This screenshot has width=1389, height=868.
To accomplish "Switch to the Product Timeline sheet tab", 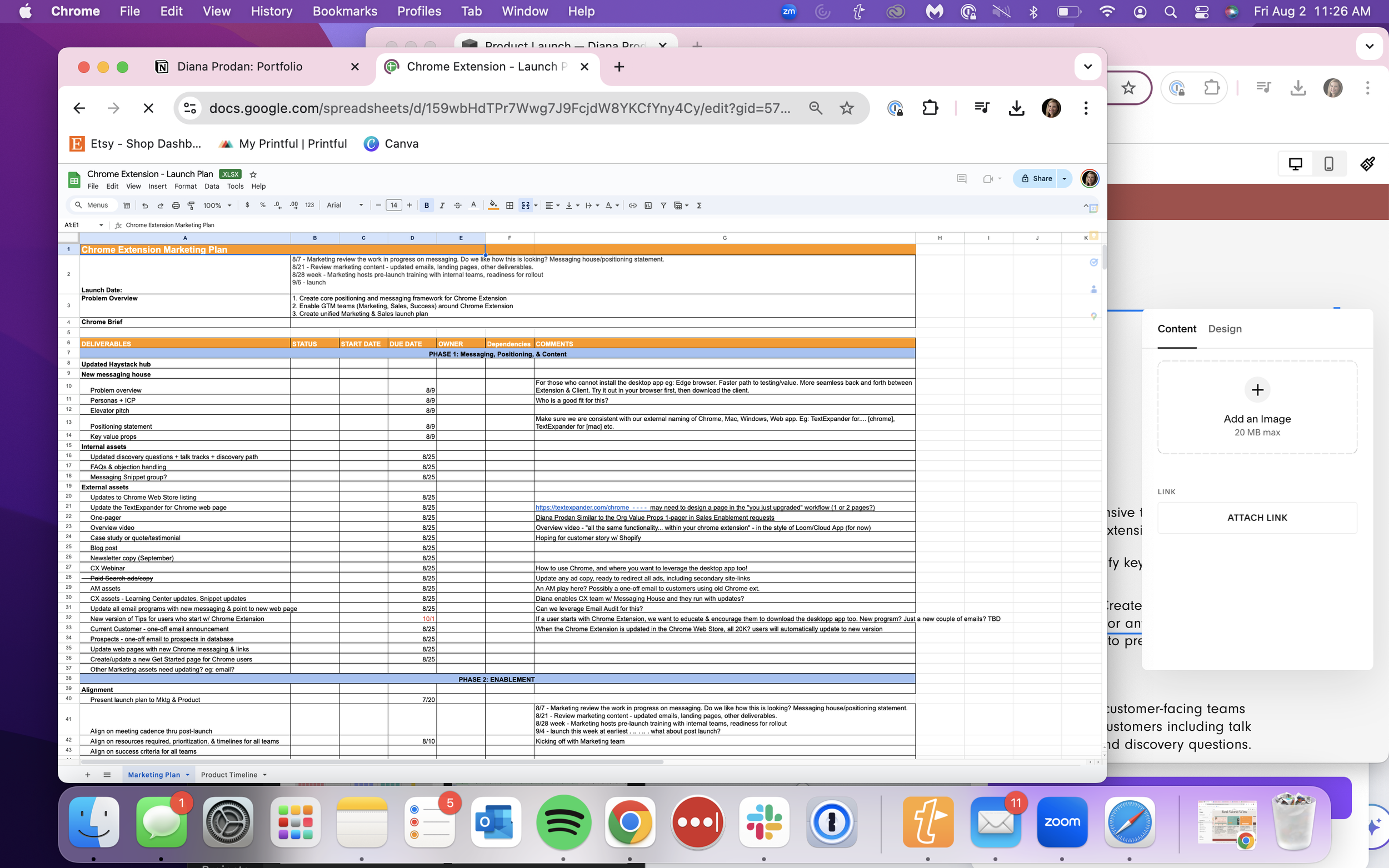I will pos(228,775).
